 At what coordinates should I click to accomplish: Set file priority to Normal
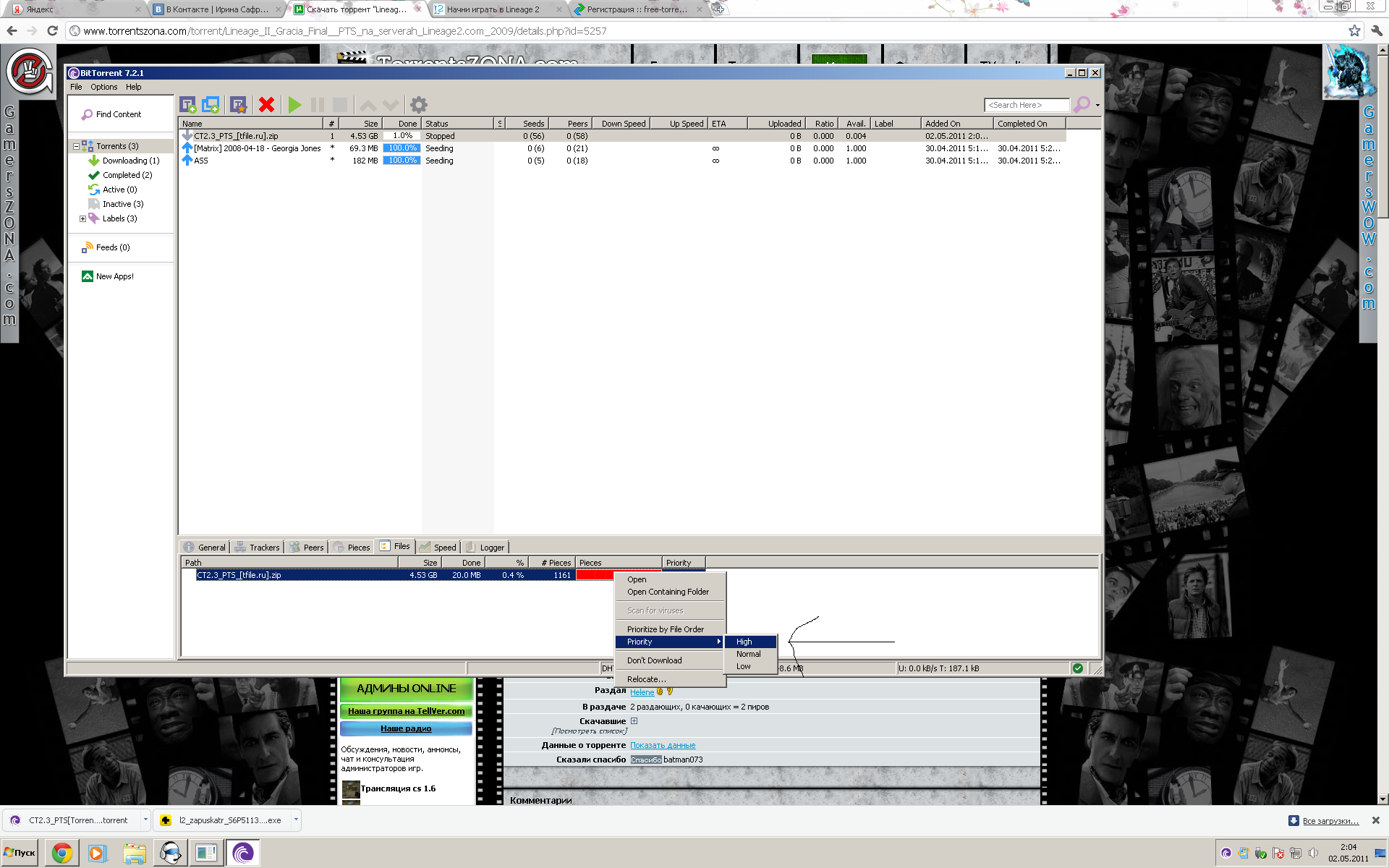click(x=751, y=654)
